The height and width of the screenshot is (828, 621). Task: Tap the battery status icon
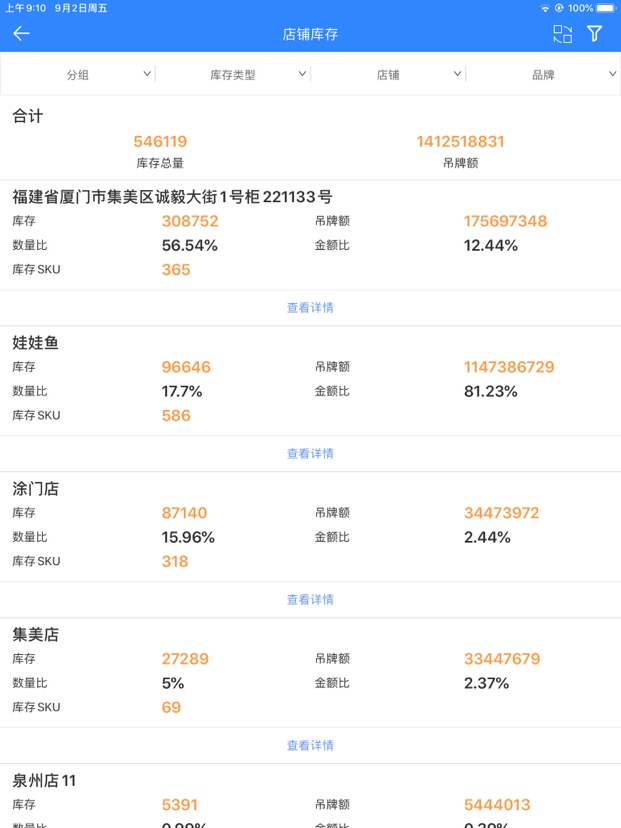[x=608, y=8]
